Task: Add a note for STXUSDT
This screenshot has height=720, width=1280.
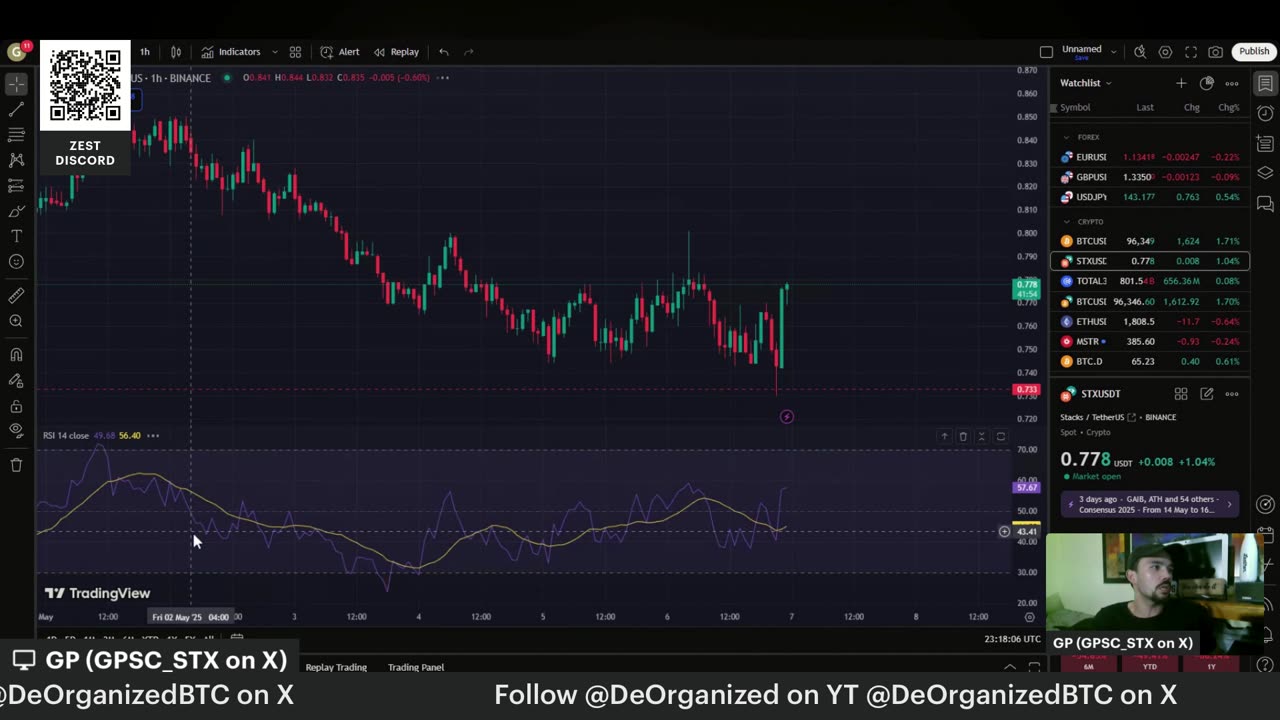Action: click(1207, 394)
